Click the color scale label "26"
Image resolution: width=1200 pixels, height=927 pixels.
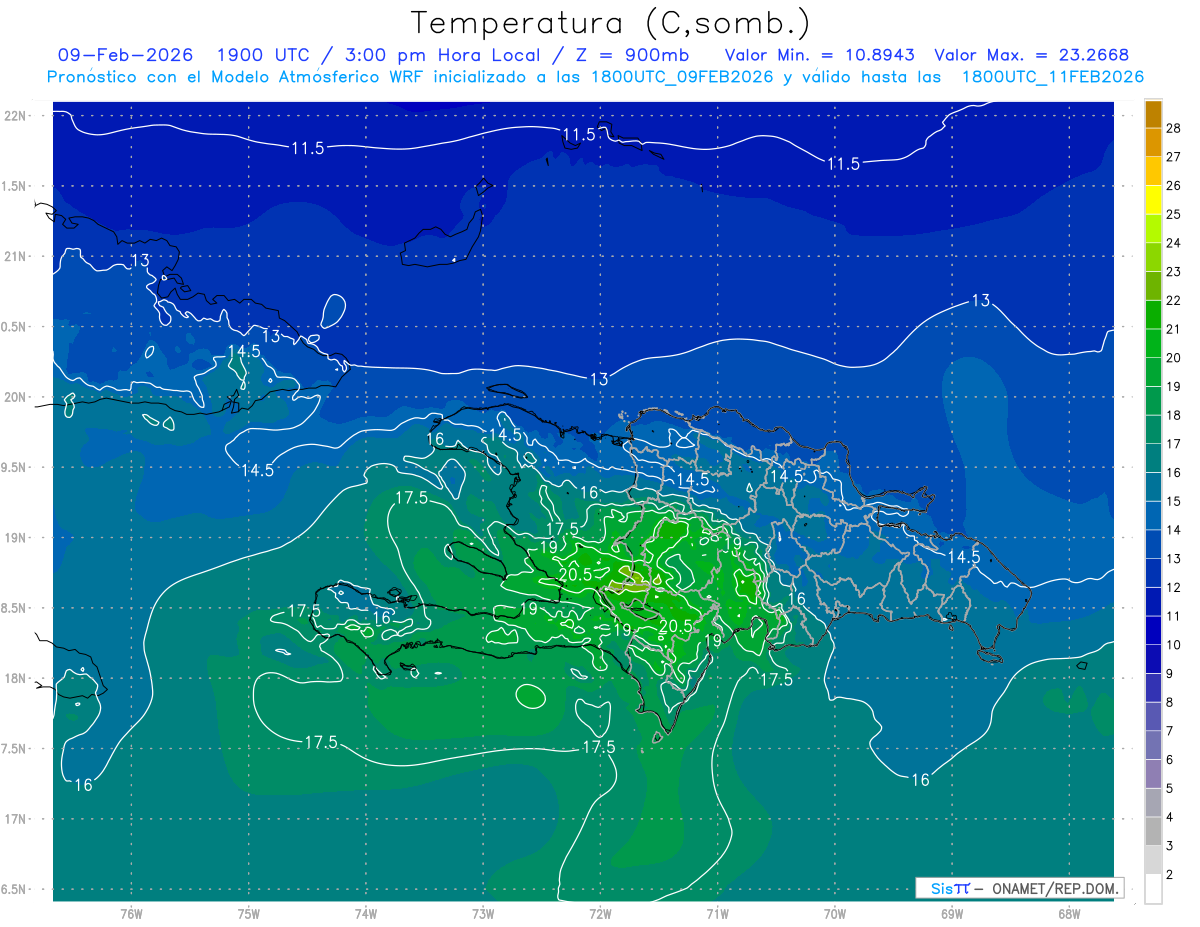pyautogui.click(x=1174, y=186)
